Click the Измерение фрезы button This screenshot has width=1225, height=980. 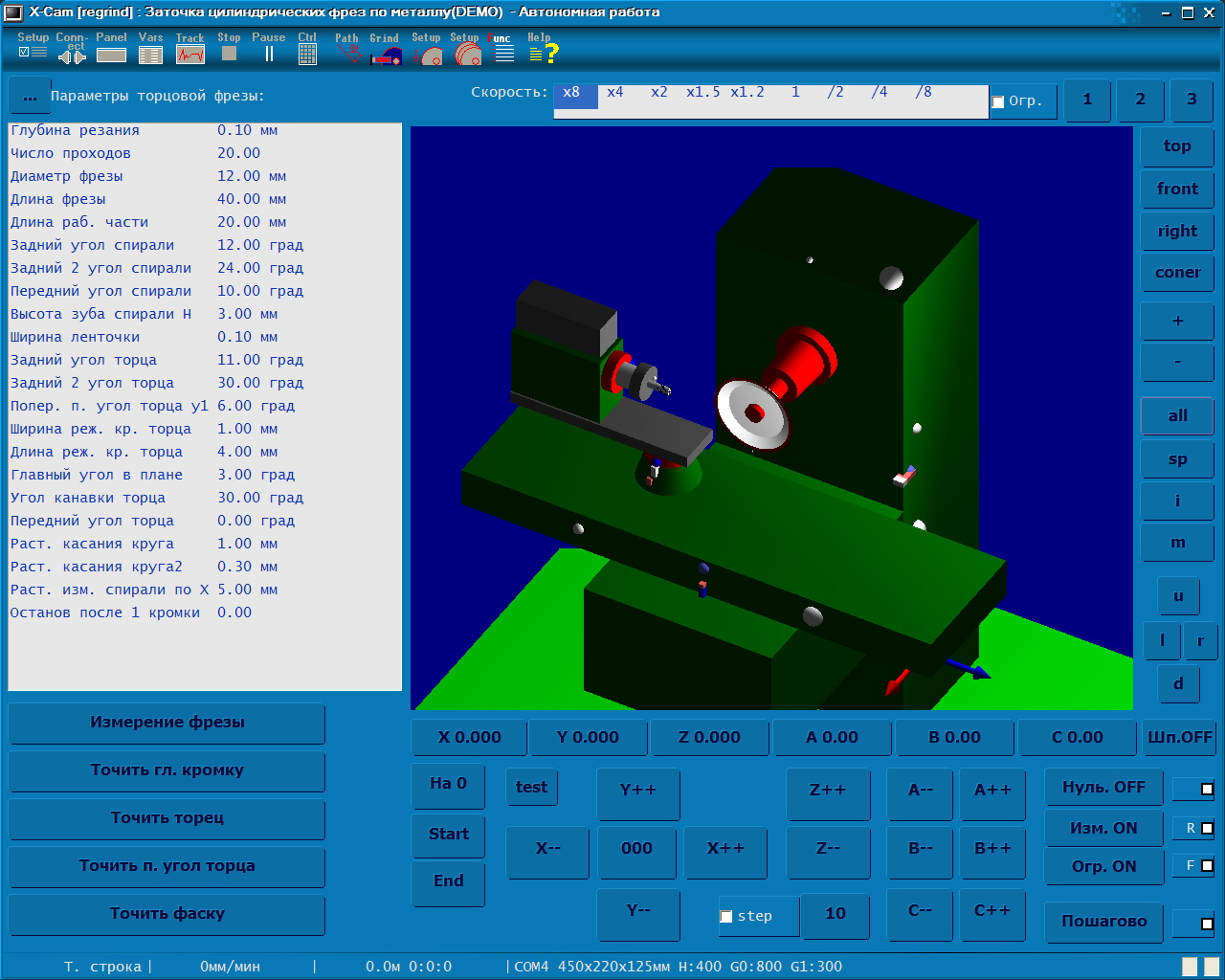[x=167, y=724]
